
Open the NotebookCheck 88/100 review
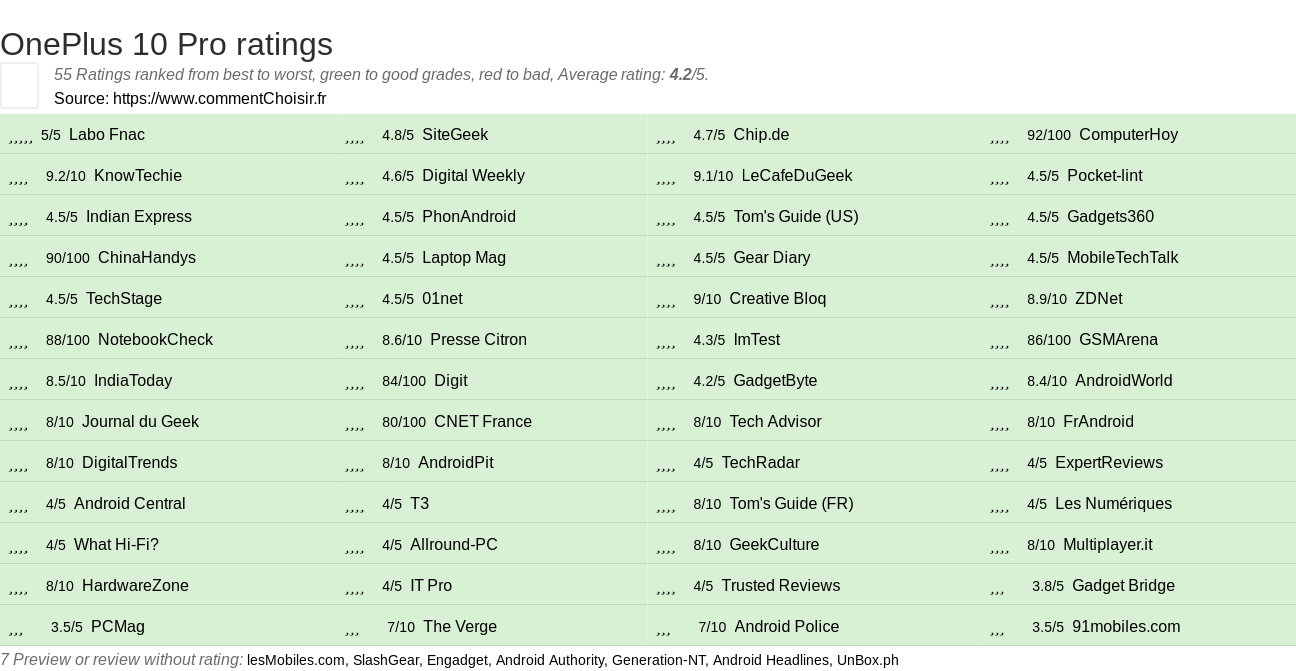(155, 340)
